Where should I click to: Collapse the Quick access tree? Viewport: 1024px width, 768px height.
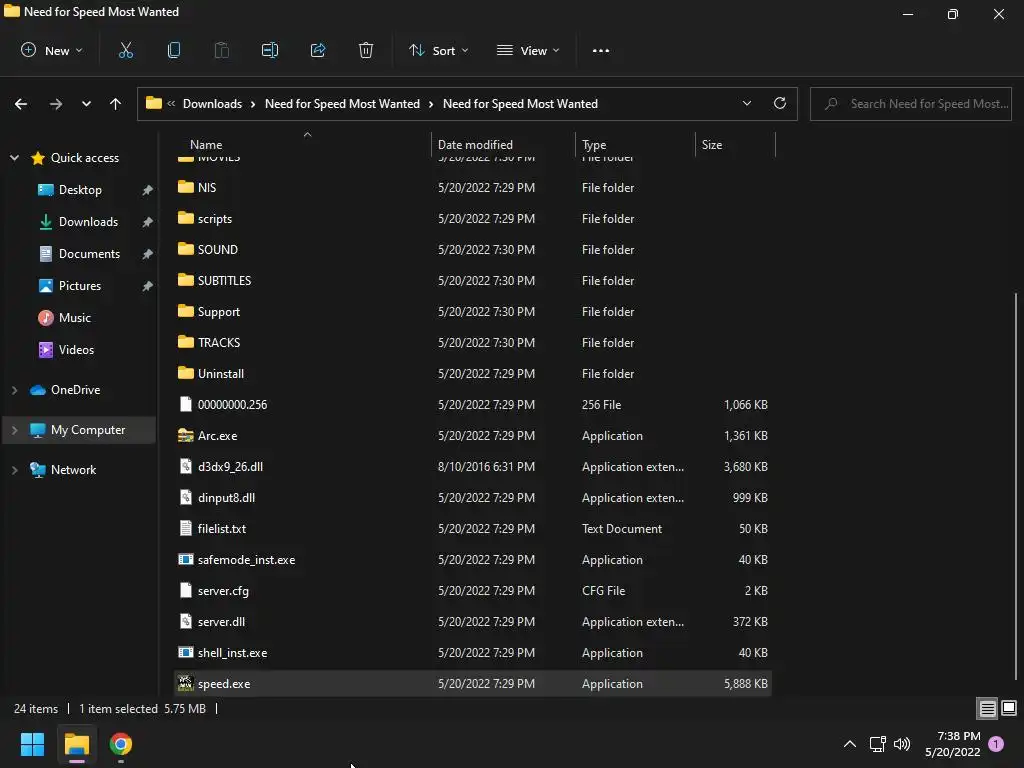[14, 157]
